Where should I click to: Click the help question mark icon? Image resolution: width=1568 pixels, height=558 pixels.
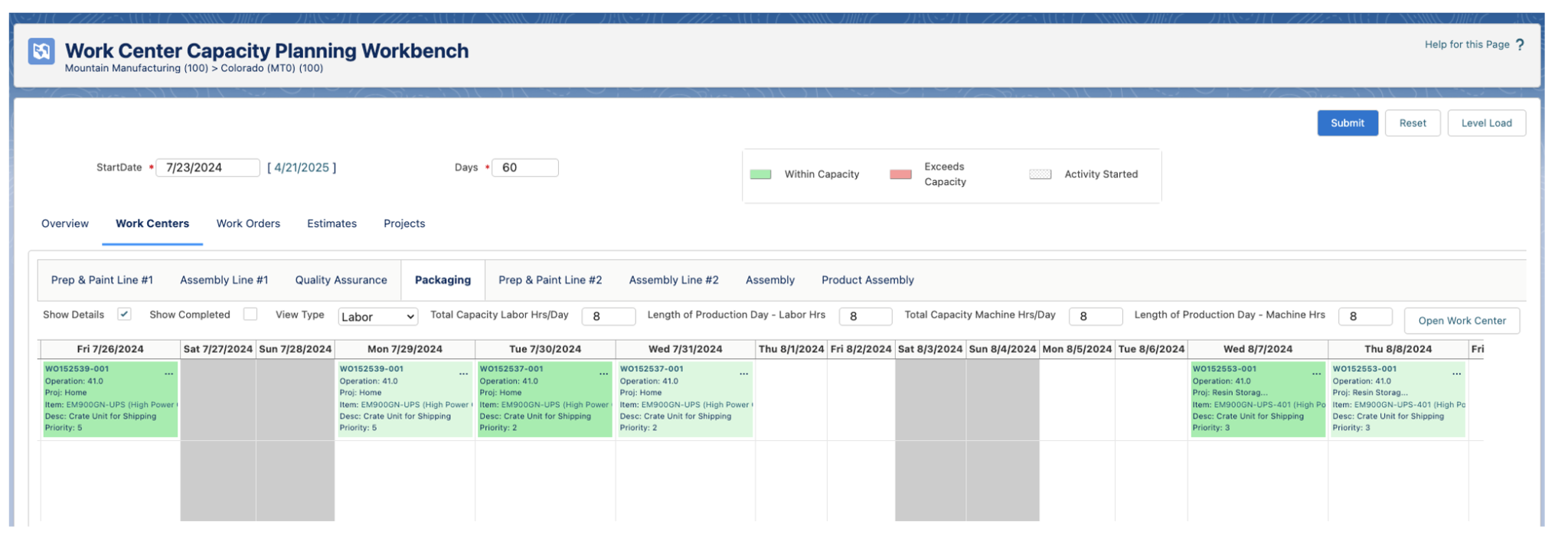[x=1520, y=44]
